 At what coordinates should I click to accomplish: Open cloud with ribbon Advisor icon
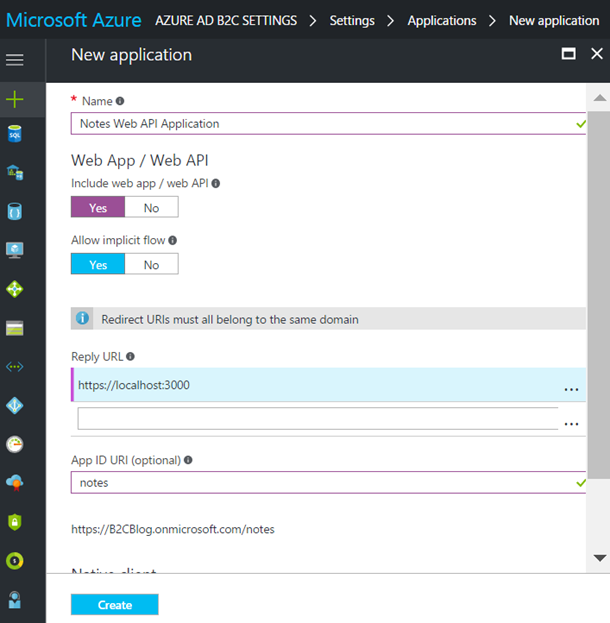coord(15,483)
